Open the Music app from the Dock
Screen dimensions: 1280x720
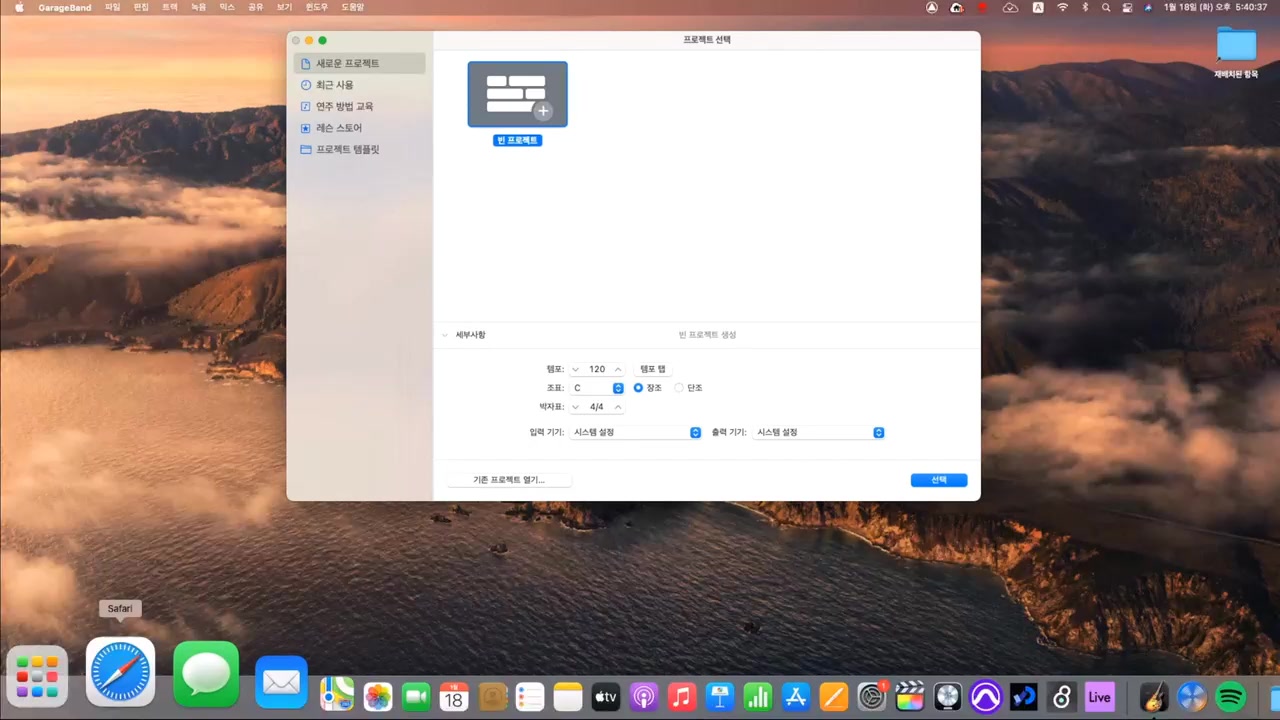point(681,696)
